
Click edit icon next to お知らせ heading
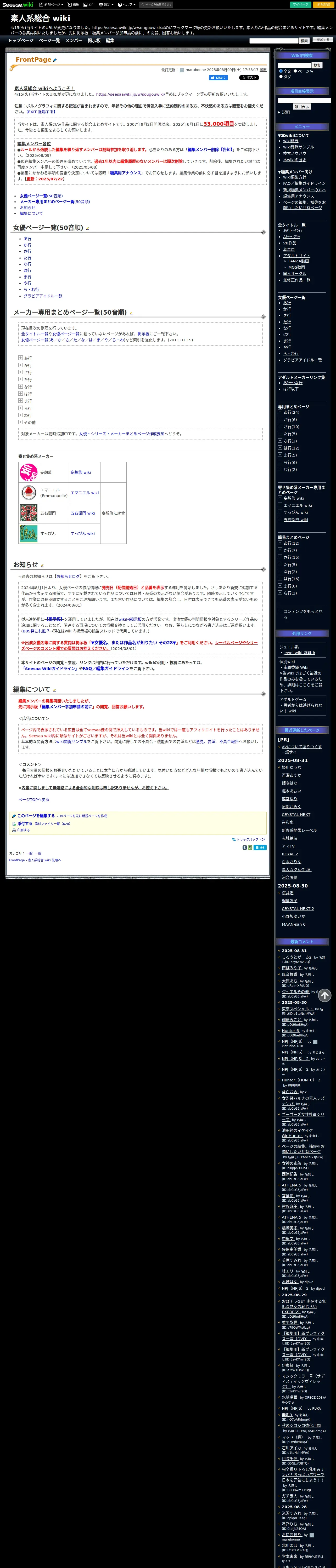pos(42,566)
